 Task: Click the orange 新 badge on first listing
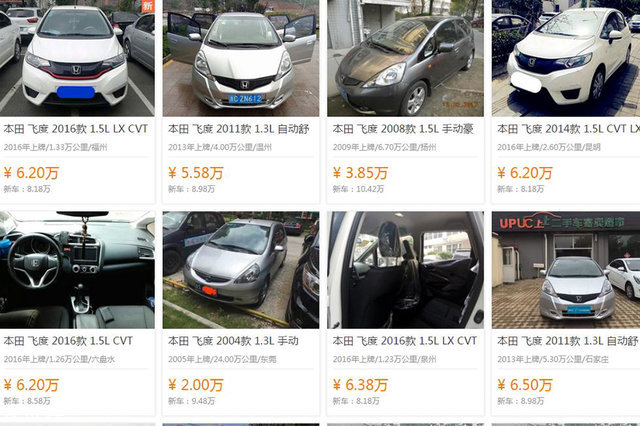(x=148, y=5)
